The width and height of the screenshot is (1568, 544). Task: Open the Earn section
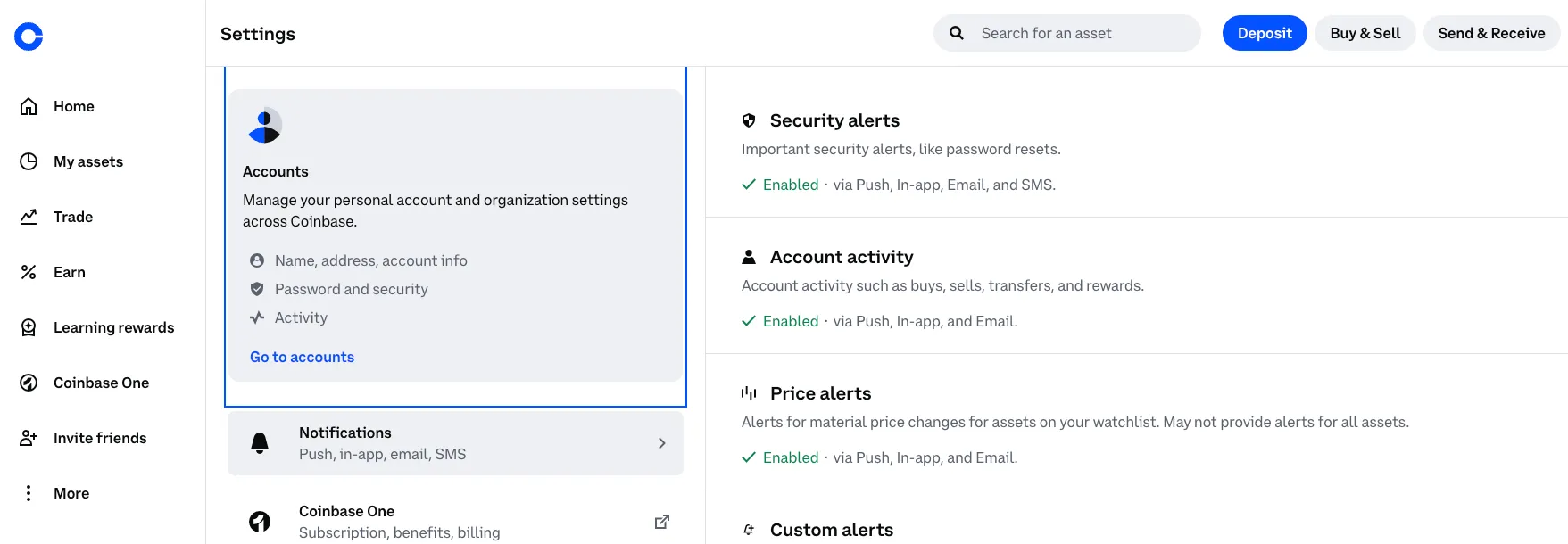(70, 272)
